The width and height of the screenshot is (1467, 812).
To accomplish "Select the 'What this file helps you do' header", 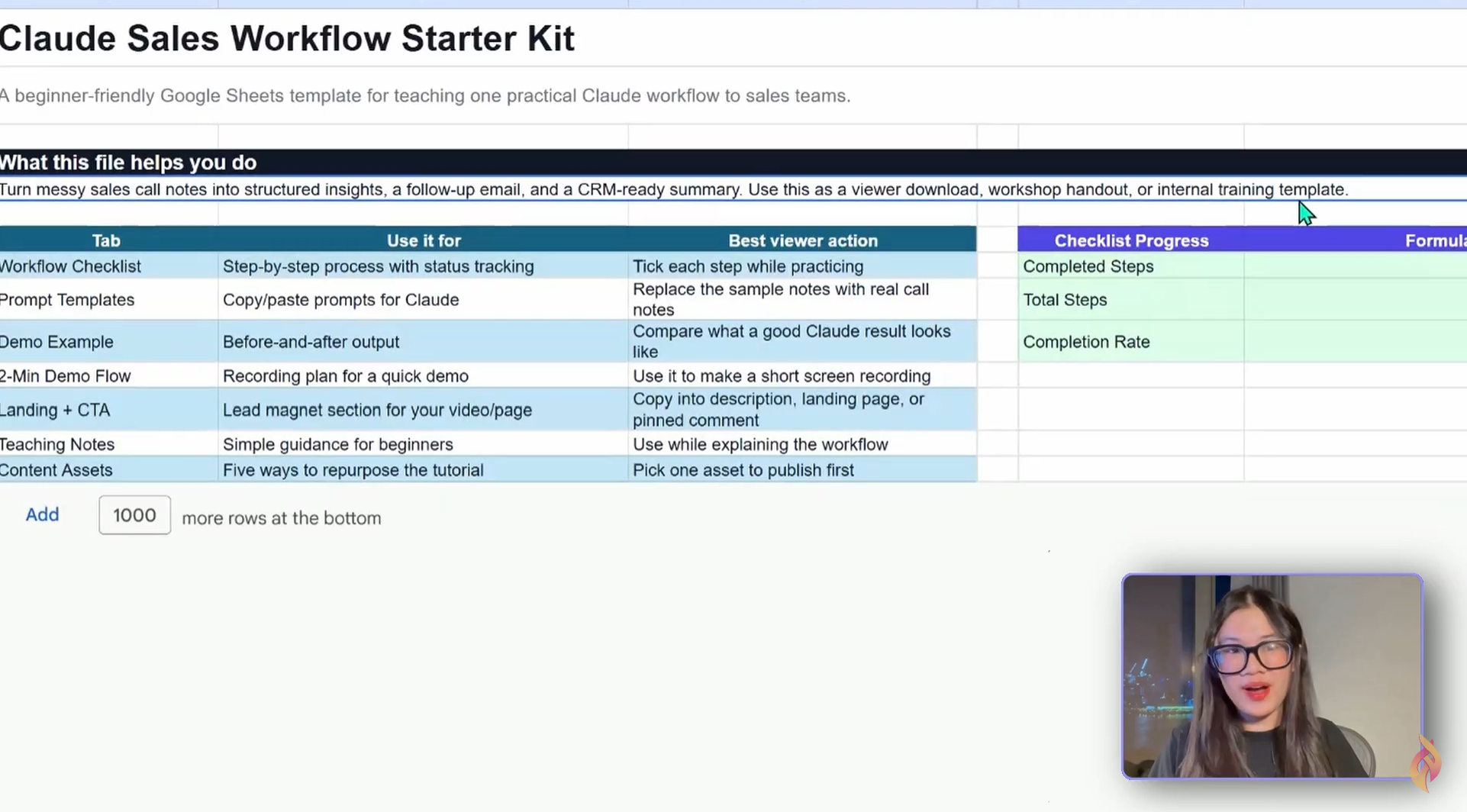I will pyautogui.click(x=733, y=163).
